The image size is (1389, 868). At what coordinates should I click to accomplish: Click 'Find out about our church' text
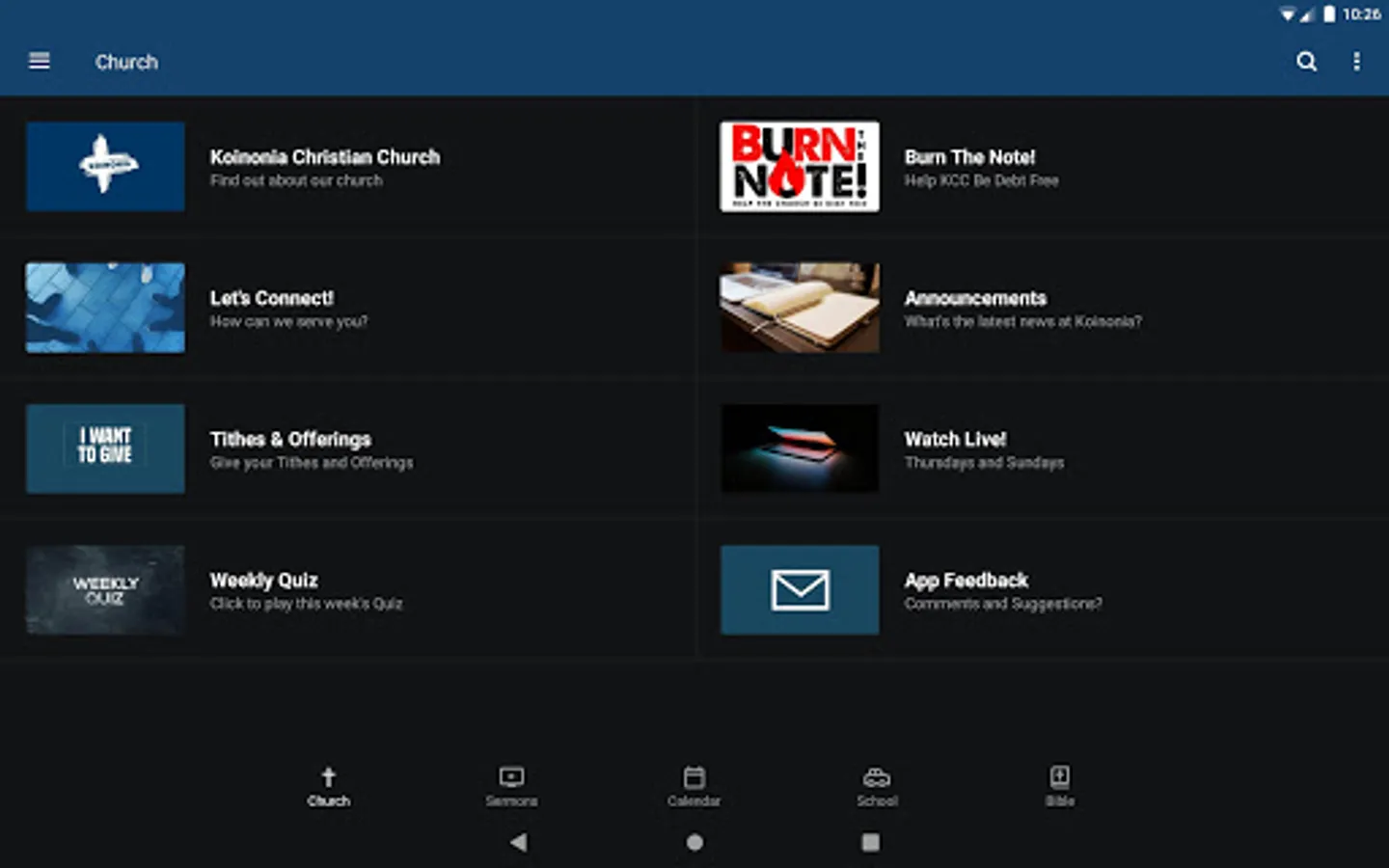[x=296, y=180]
